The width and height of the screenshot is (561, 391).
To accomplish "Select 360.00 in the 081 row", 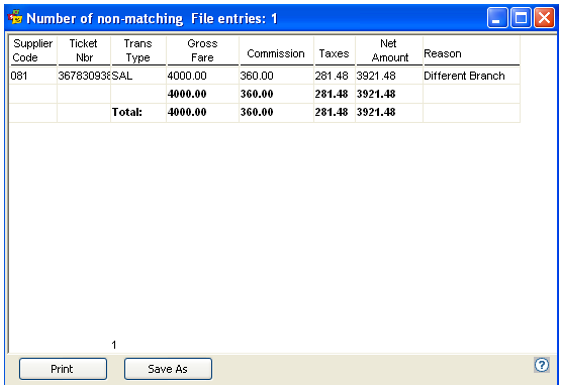I will point(276,76).
